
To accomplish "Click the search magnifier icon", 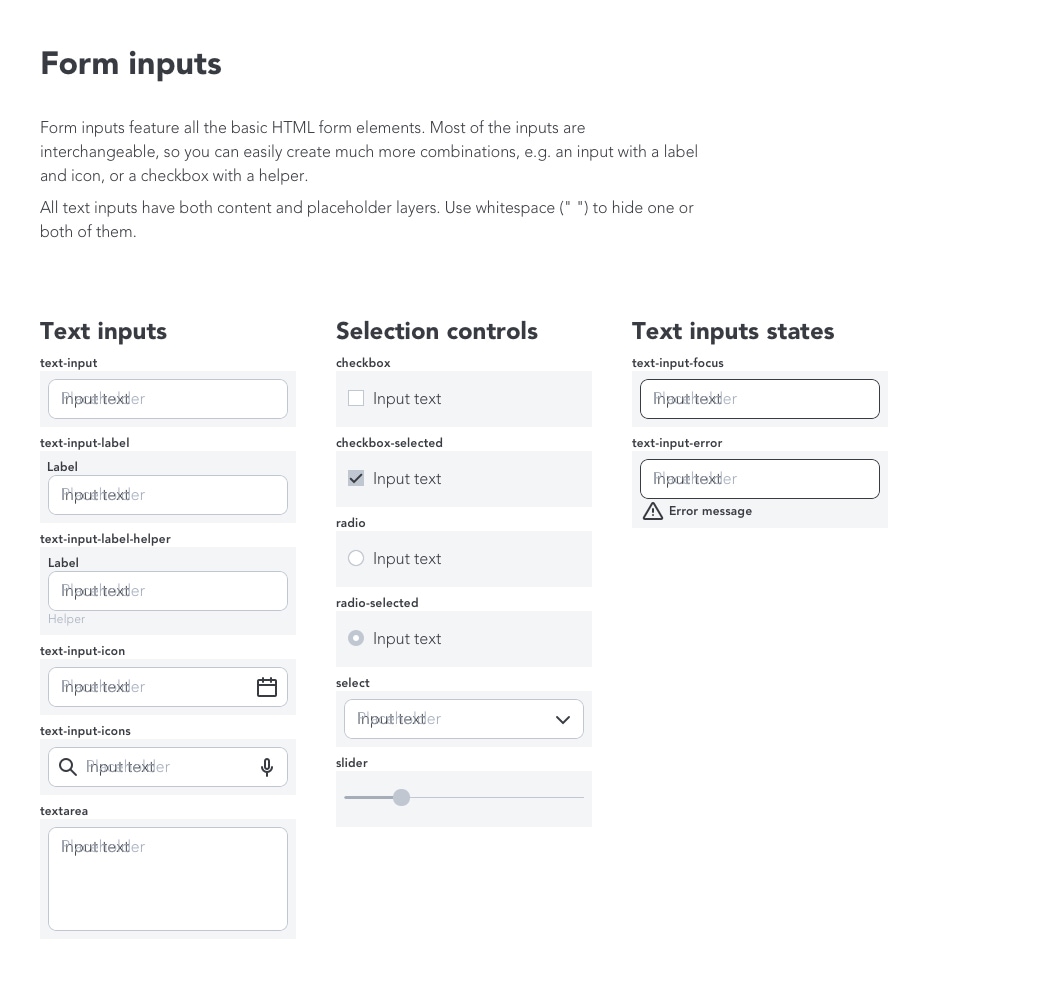I will point(68,767).
